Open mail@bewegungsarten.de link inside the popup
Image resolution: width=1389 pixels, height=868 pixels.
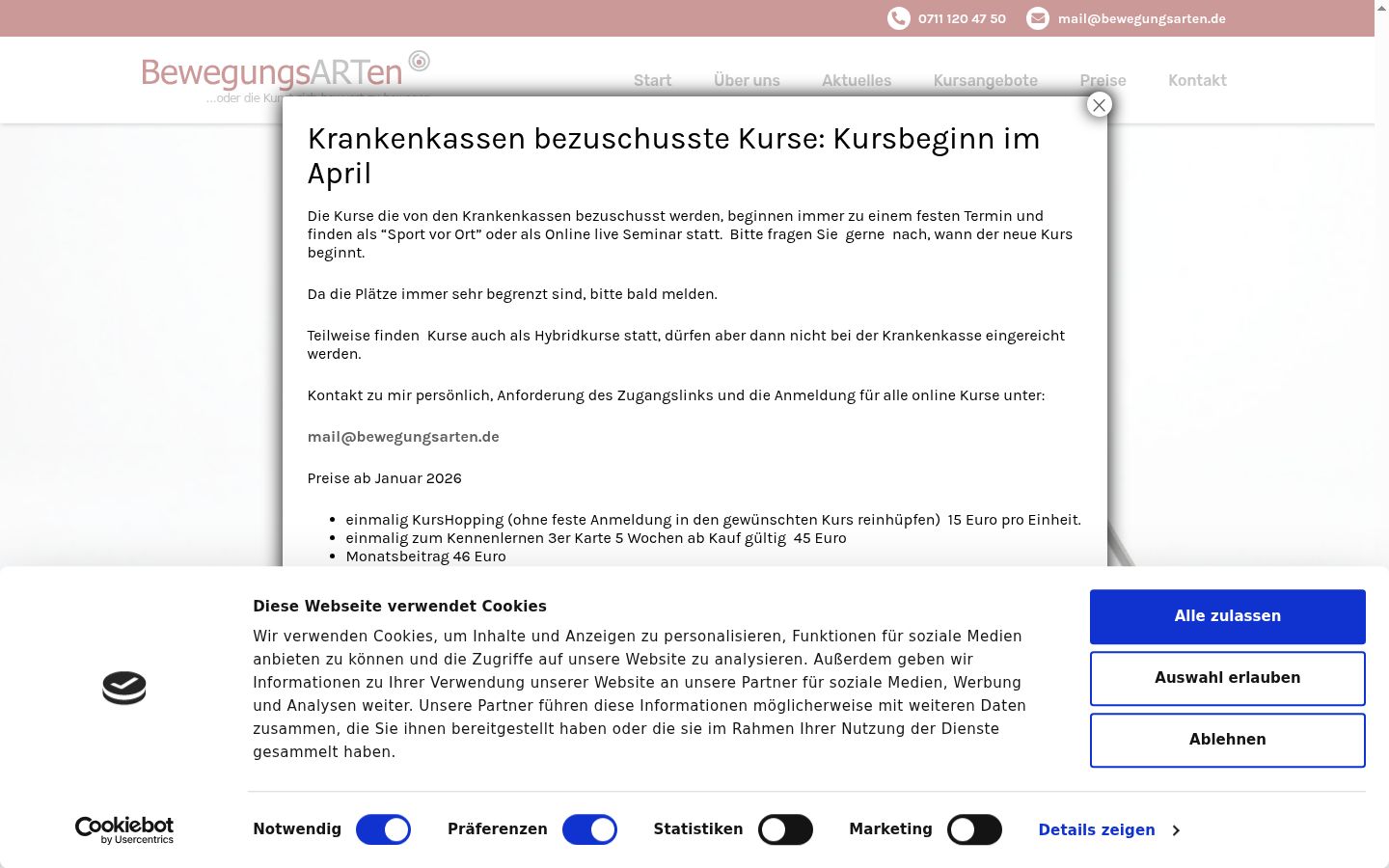pyautogui.click(x=403, y=436)
